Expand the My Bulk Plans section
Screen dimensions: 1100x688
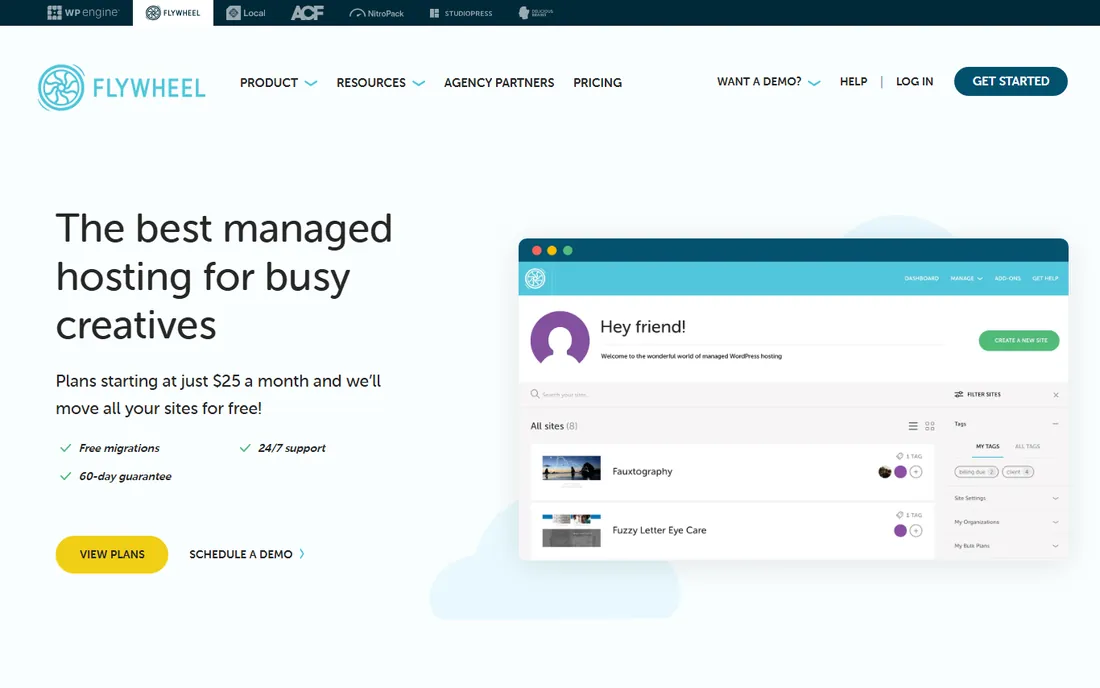pyautogui.click(x=1006, y=546)
